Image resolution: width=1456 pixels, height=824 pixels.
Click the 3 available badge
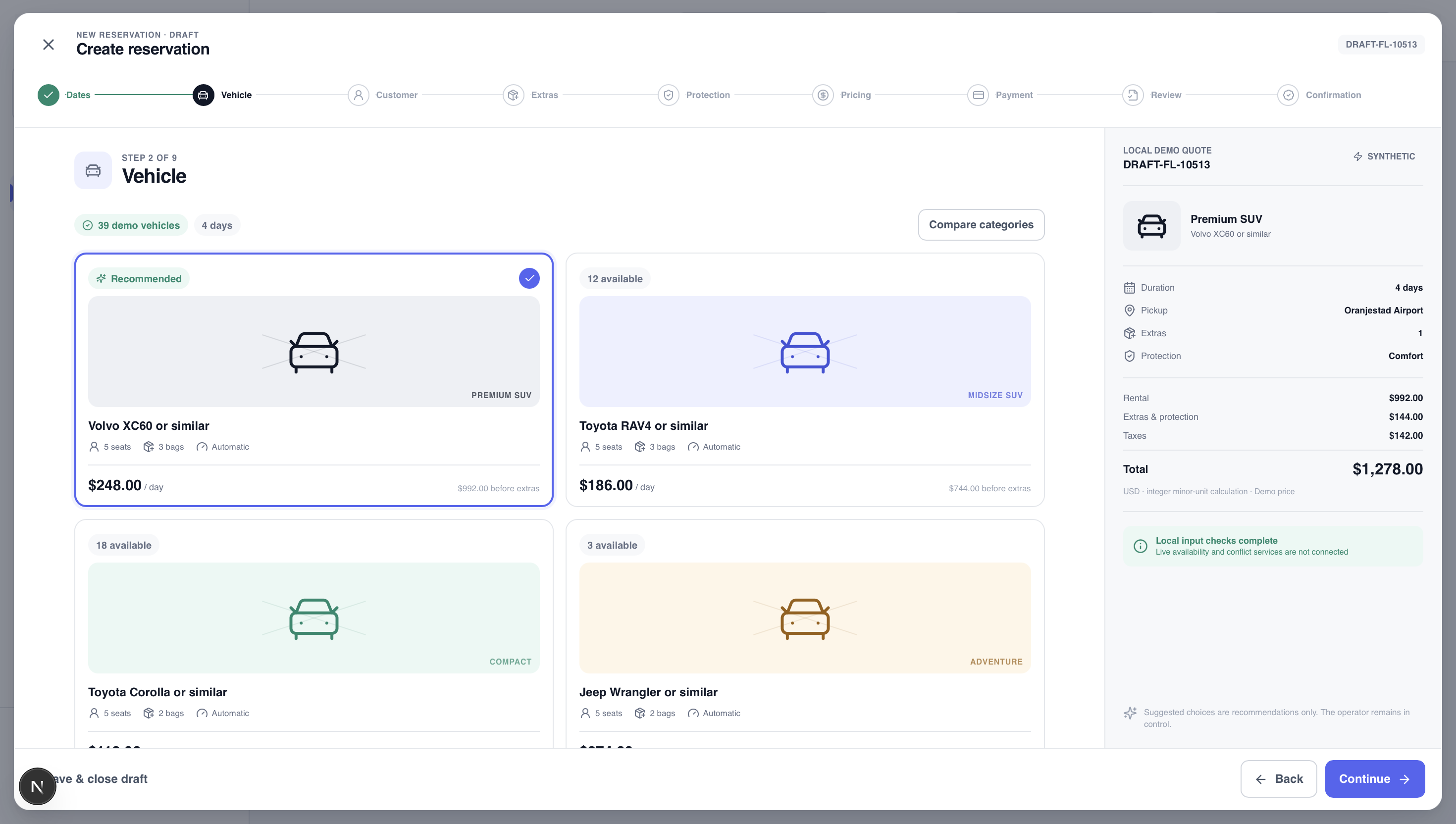612,545
